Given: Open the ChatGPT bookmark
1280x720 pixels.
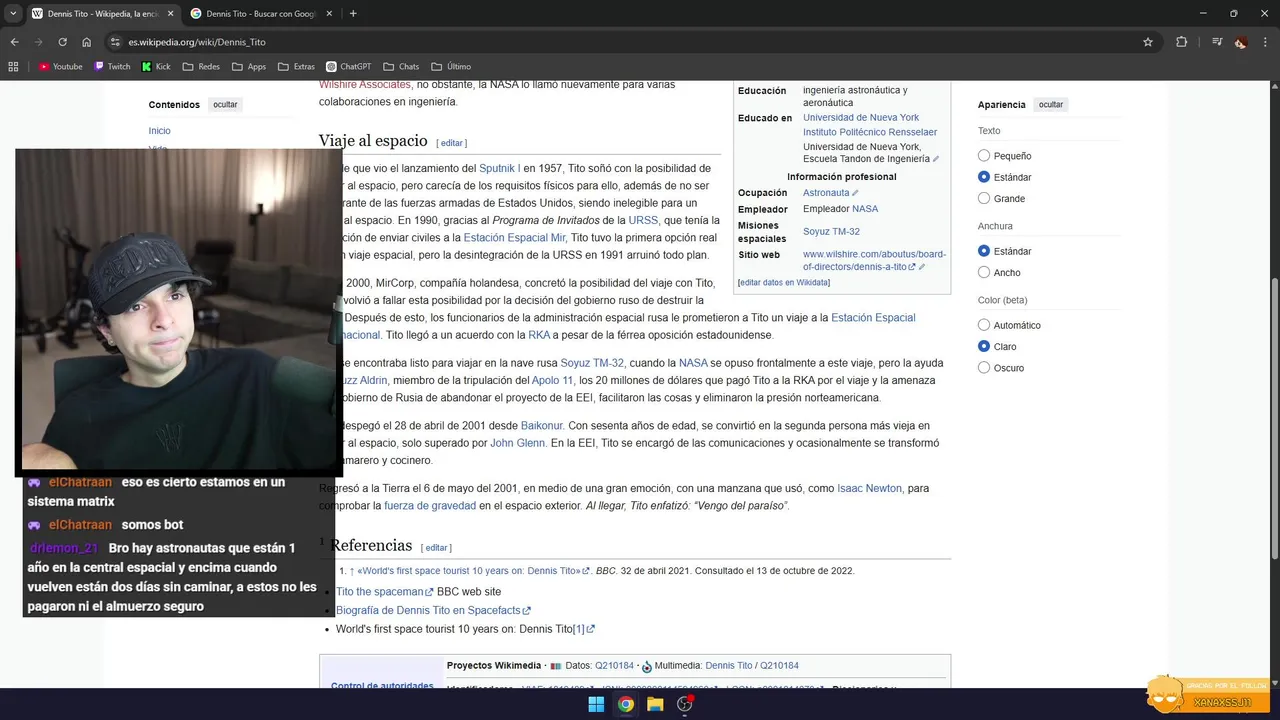Looking at the screenshot, I should pos(348,67).
